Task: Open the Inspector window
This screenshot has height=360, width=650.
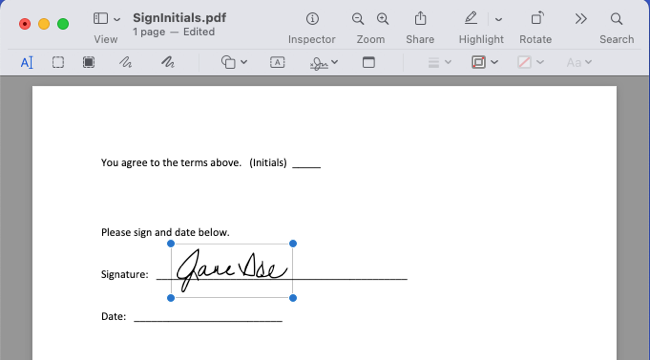Action: coord(312,19)
